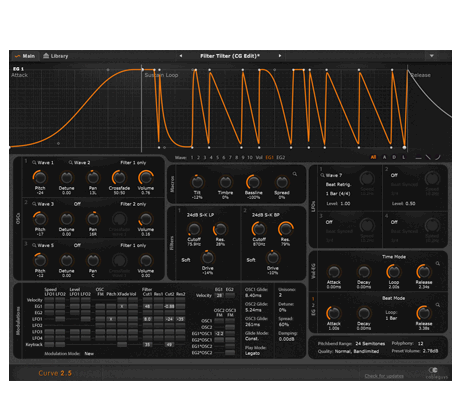
Task: Click Check for updates link
Action: (x=384, y=376)
